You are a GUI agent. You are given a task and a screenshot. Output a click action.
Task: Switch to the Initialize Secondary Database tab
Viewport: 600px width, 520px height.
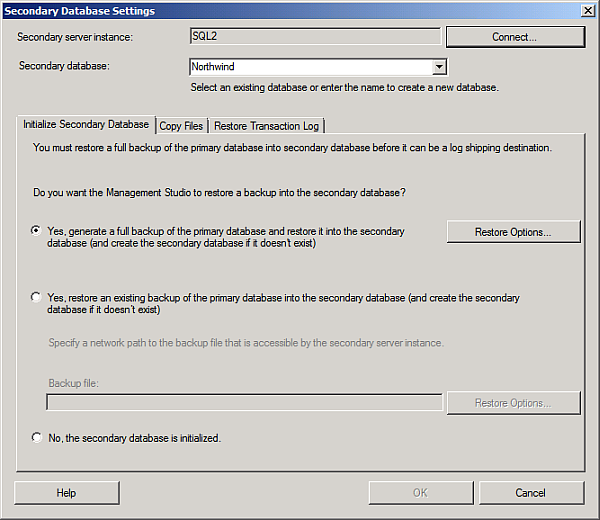tap(86, 125)
